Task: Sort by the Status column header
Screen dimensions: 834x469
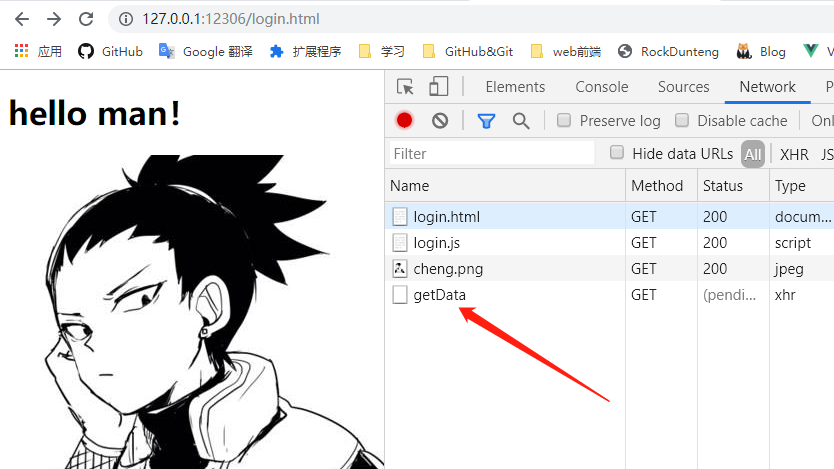Action: click(733, 186)
